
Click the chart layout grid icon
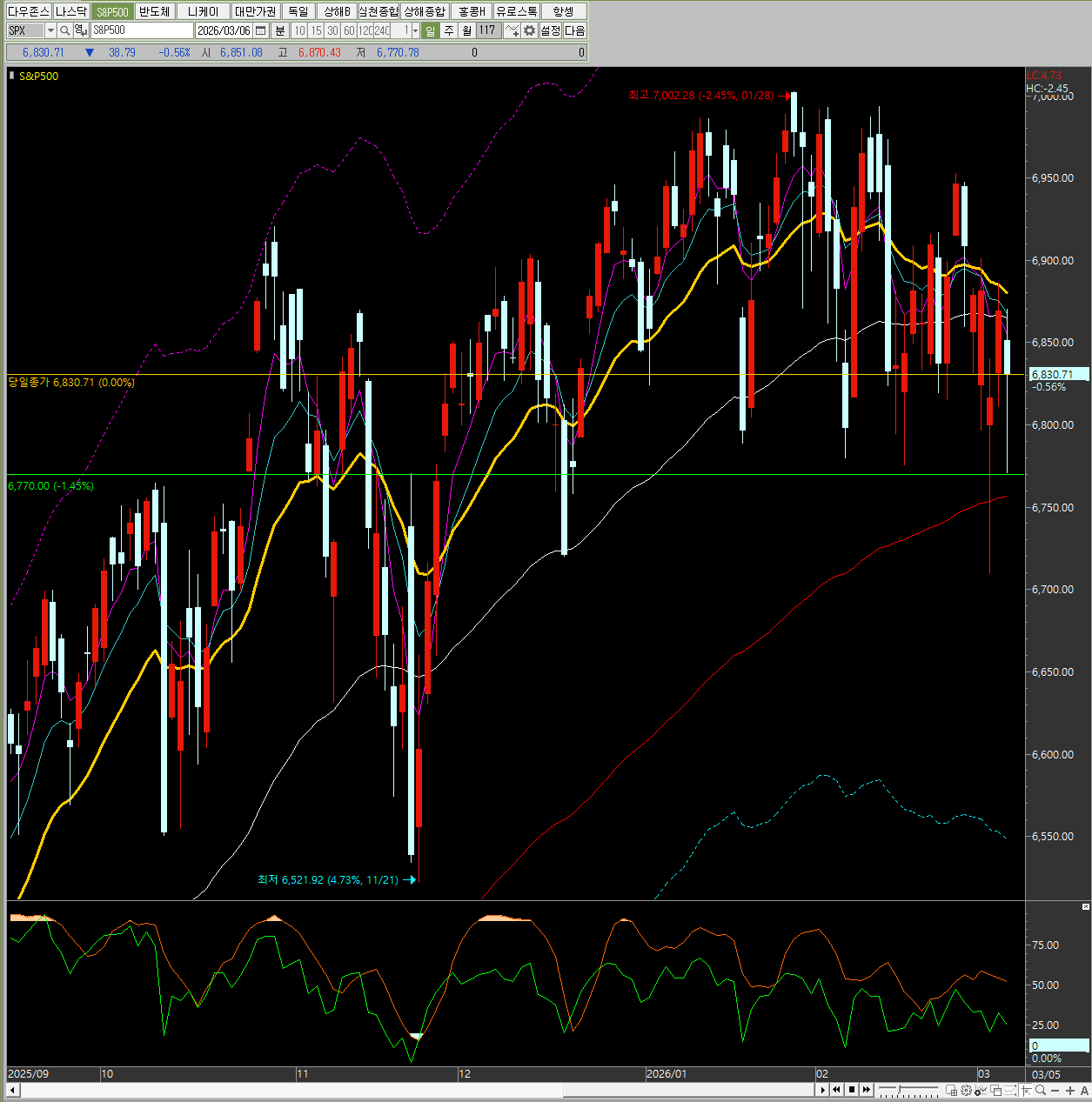coord(952,1090)
